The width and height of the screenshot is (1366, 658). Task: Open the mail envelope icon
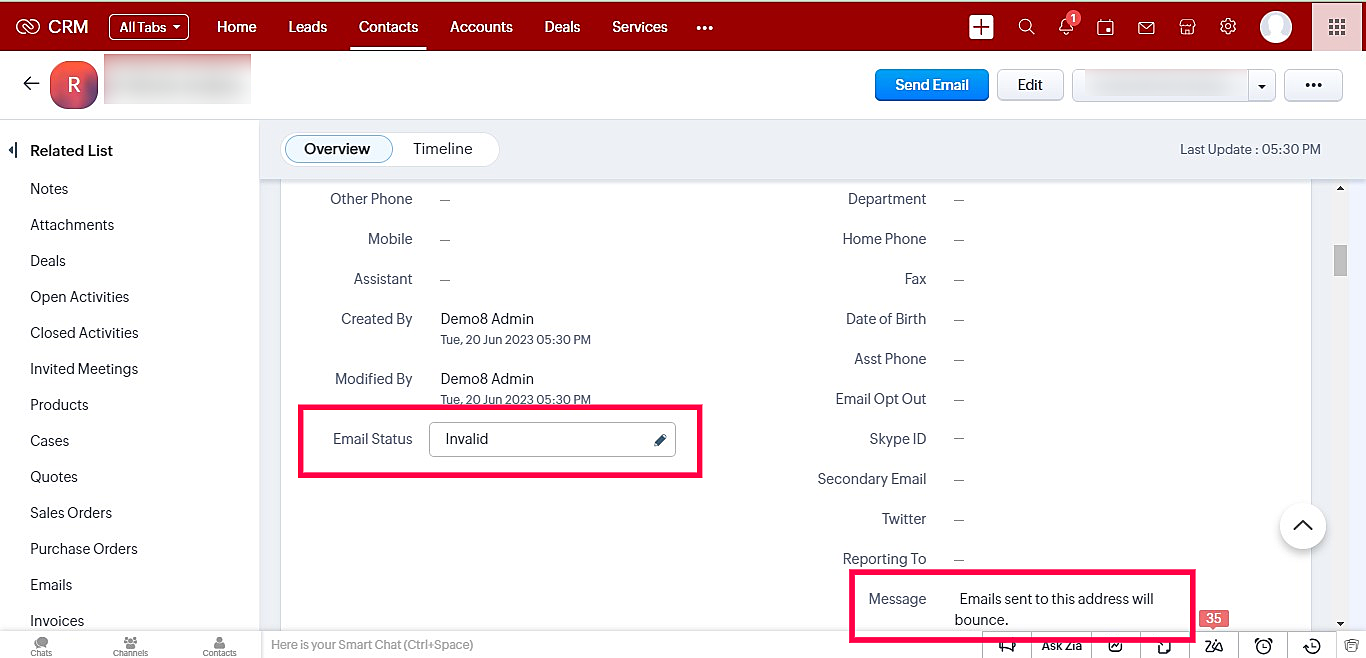(x=1146, y=28)
